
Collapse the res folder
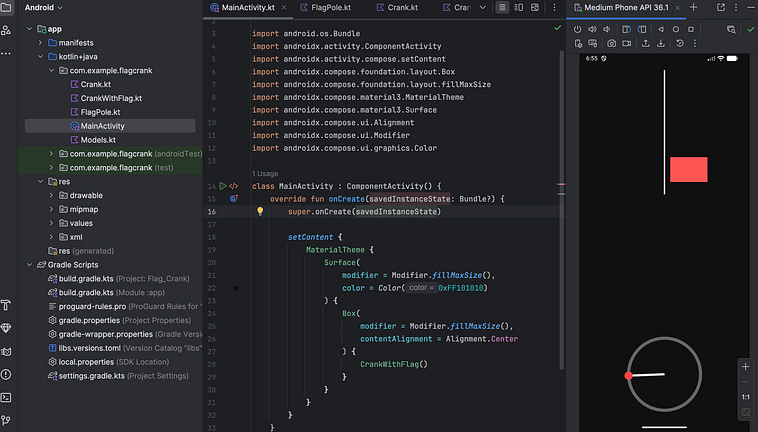tap(41, 182)
